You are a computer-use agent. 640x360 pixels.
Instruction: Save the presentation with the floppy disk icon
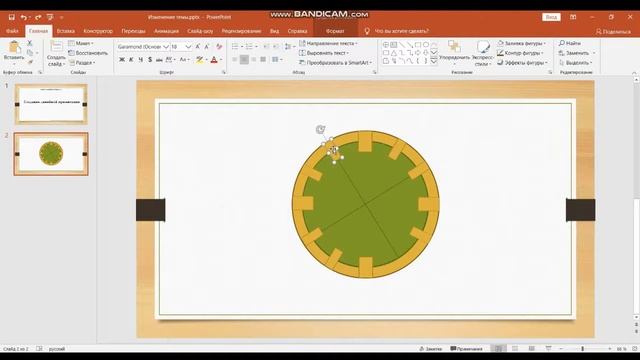tap(11, 17)
